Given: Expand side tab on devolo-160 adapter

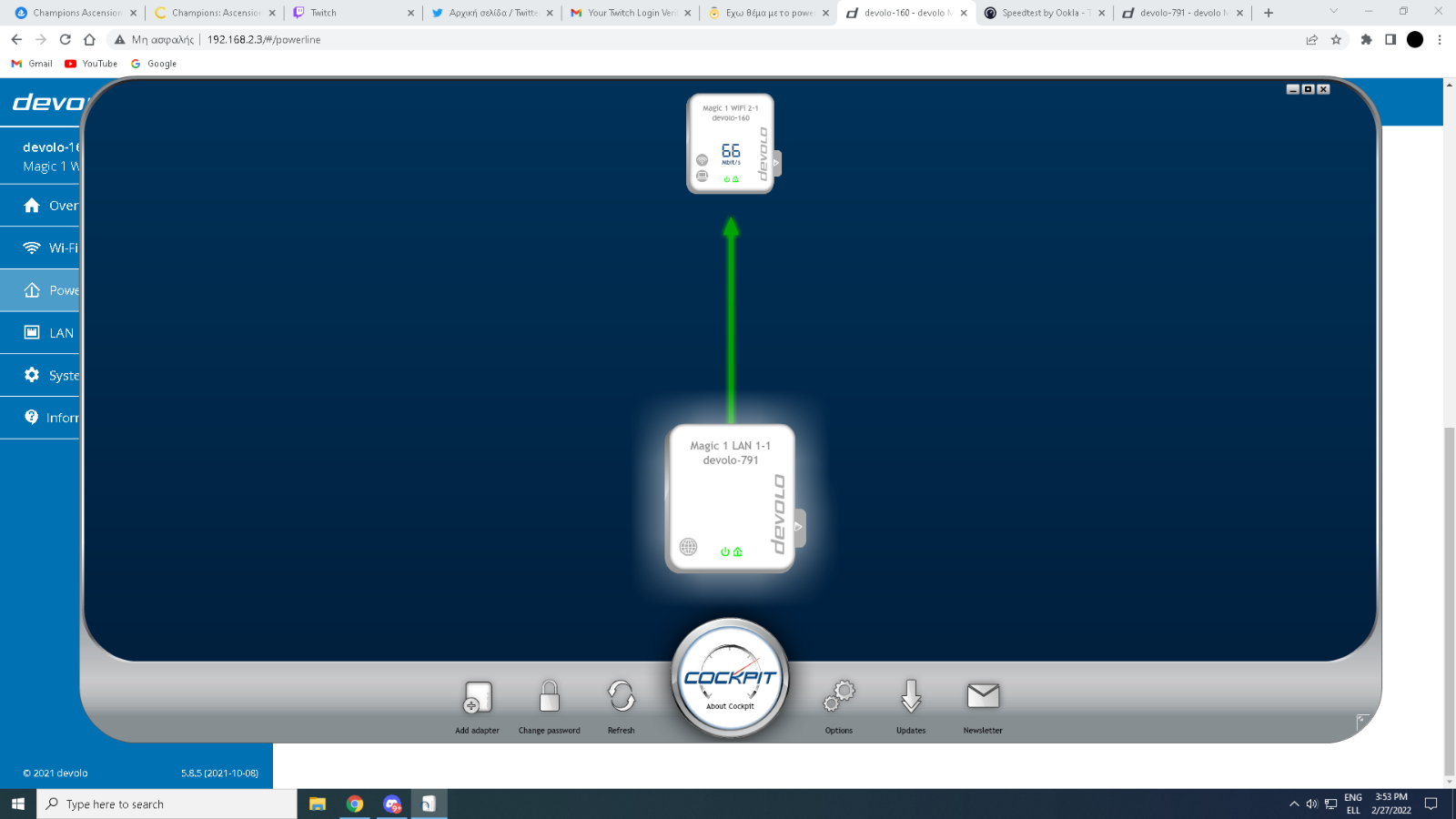Looking at the screenshot, I should 776,163.
